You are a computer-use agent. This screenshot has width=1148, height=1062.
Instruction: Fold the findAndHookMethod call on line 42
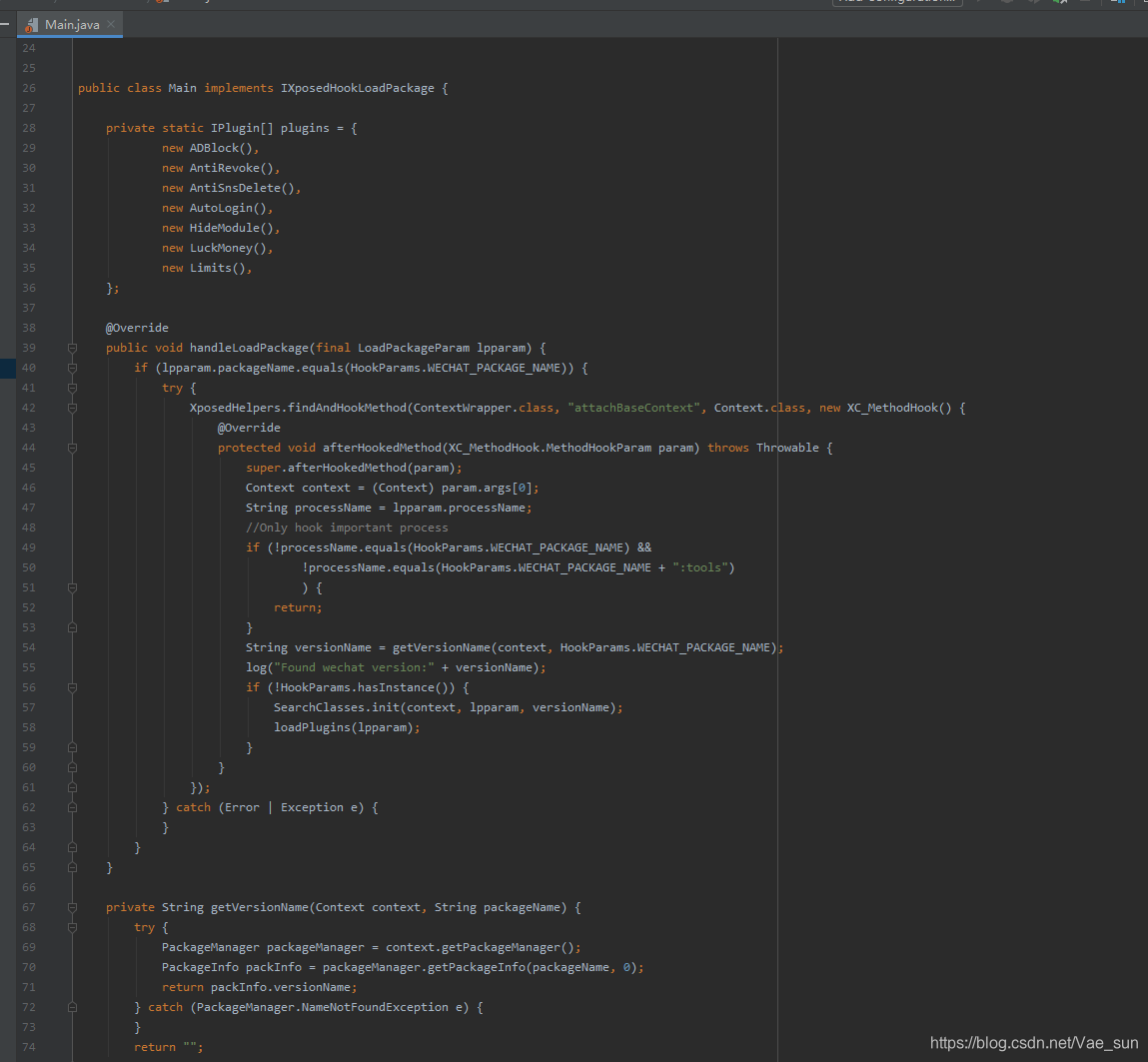tap(73, 408)
